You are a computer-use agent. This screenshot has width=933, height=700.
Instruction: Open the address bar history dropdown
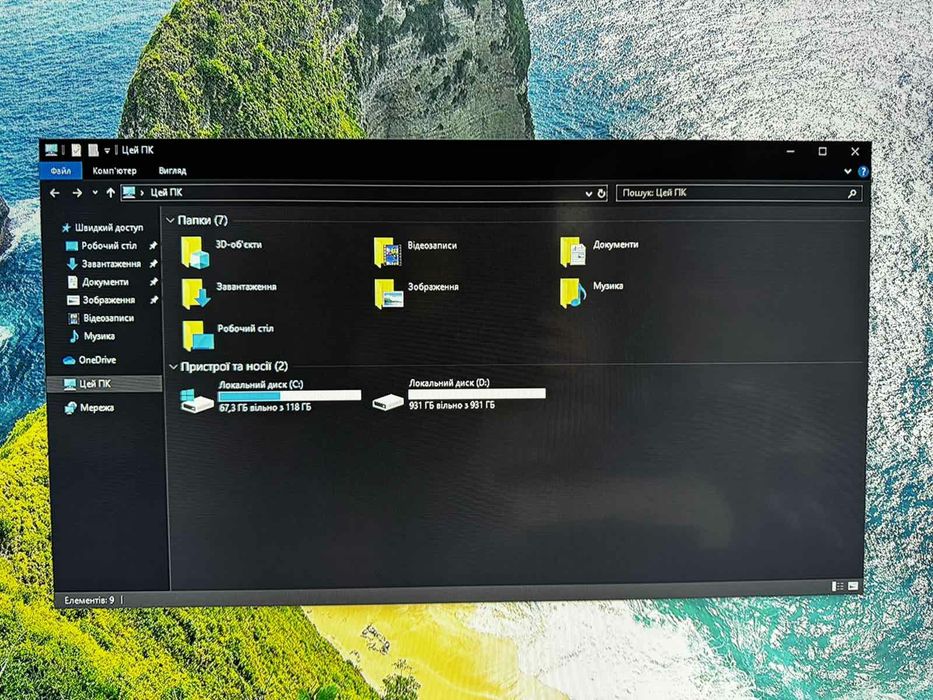point(588,193)
